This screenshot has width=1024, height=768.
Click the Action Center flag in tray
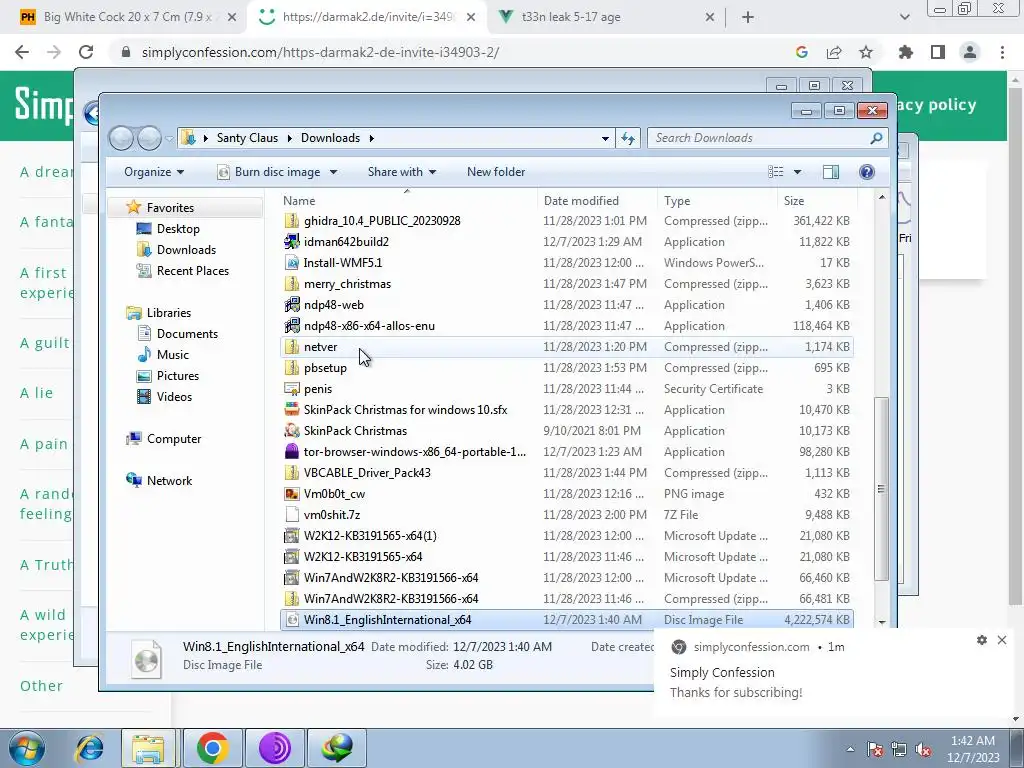pos(874,749)
